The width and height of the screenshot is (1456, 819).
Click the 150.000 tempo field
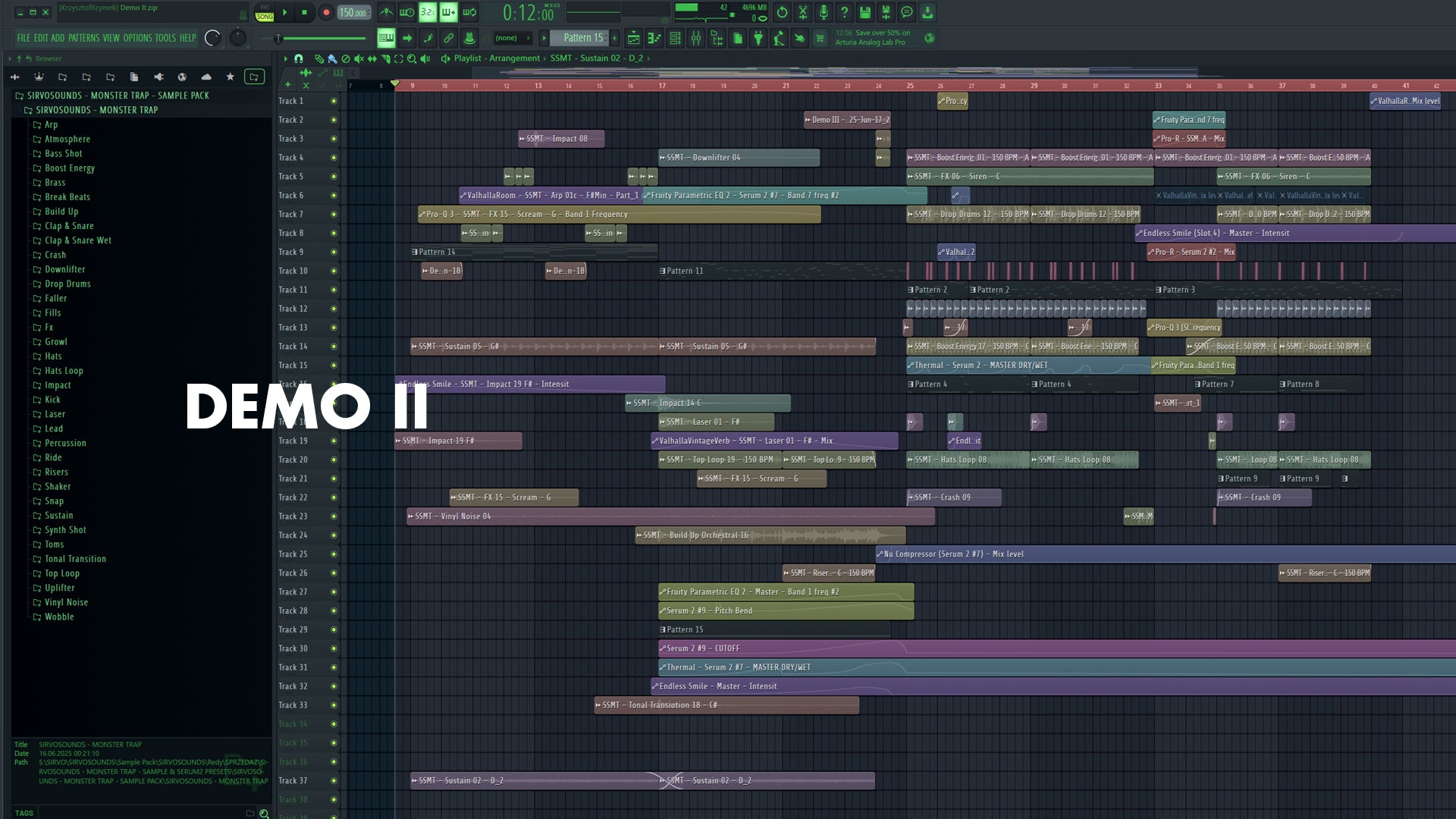click(353, 12)
